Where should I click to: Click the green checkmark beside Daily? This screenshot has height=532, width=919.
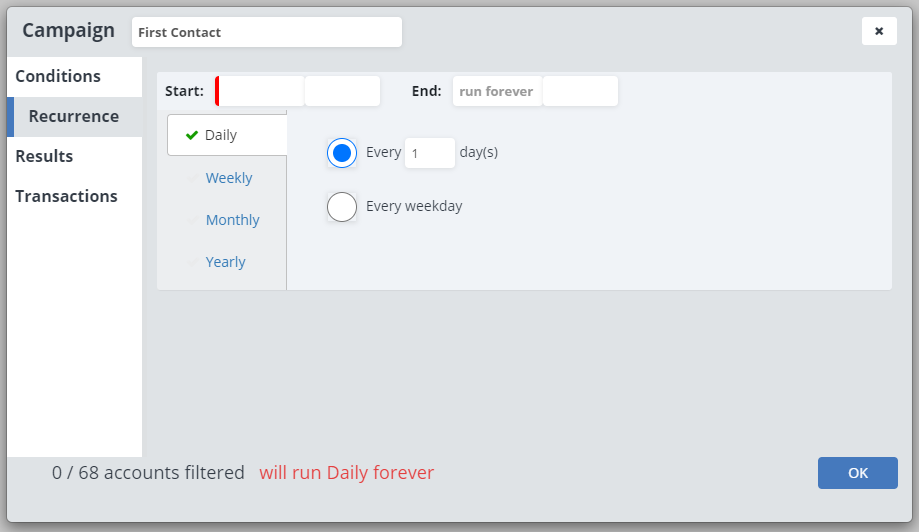(192, 136)
